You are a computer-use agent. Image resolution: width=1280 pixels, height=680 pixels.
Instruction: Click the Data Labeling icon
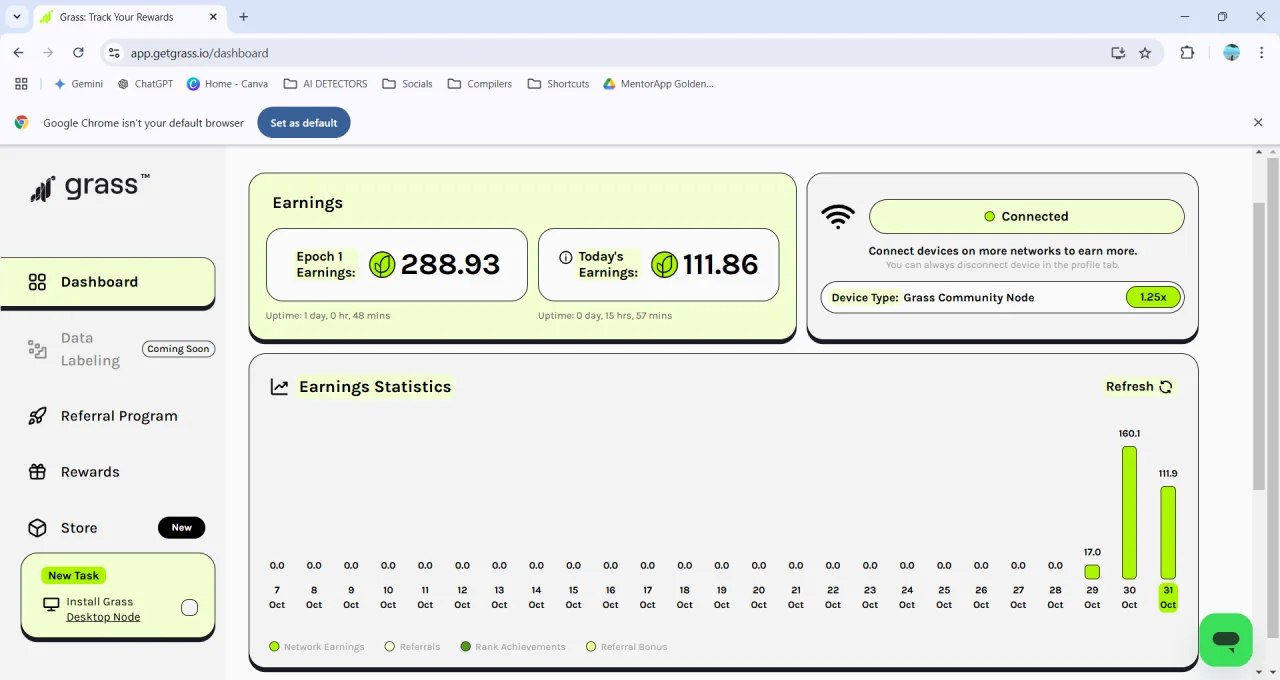coord(37,349)
